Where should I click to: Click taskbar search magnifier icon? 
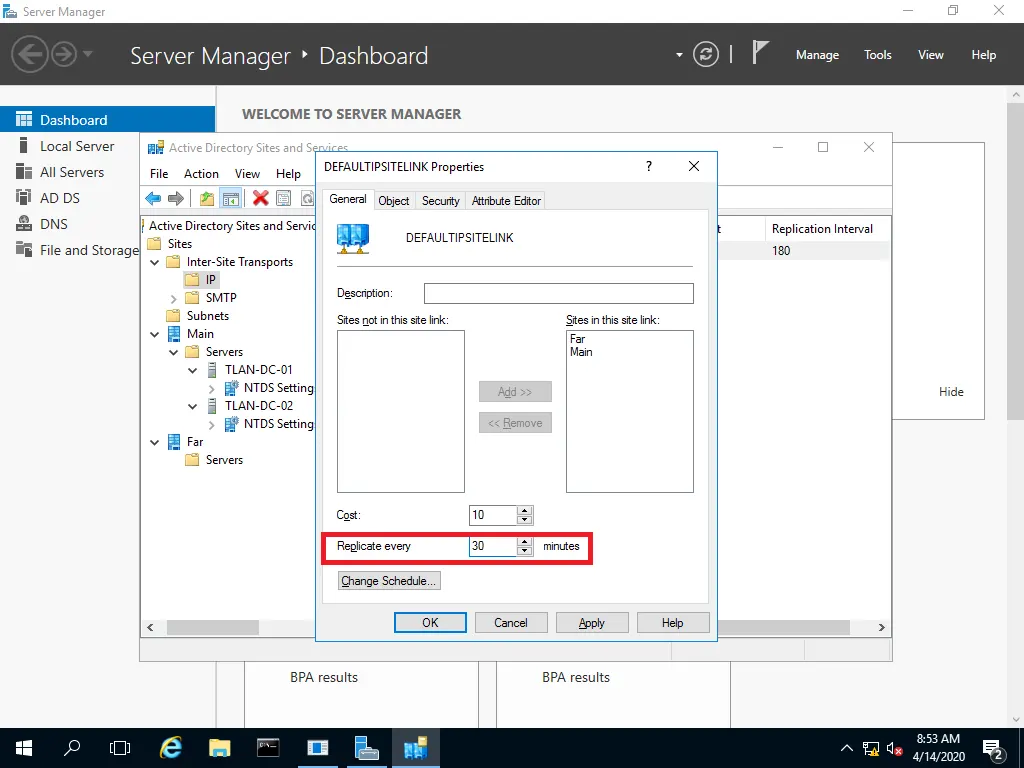72,748
